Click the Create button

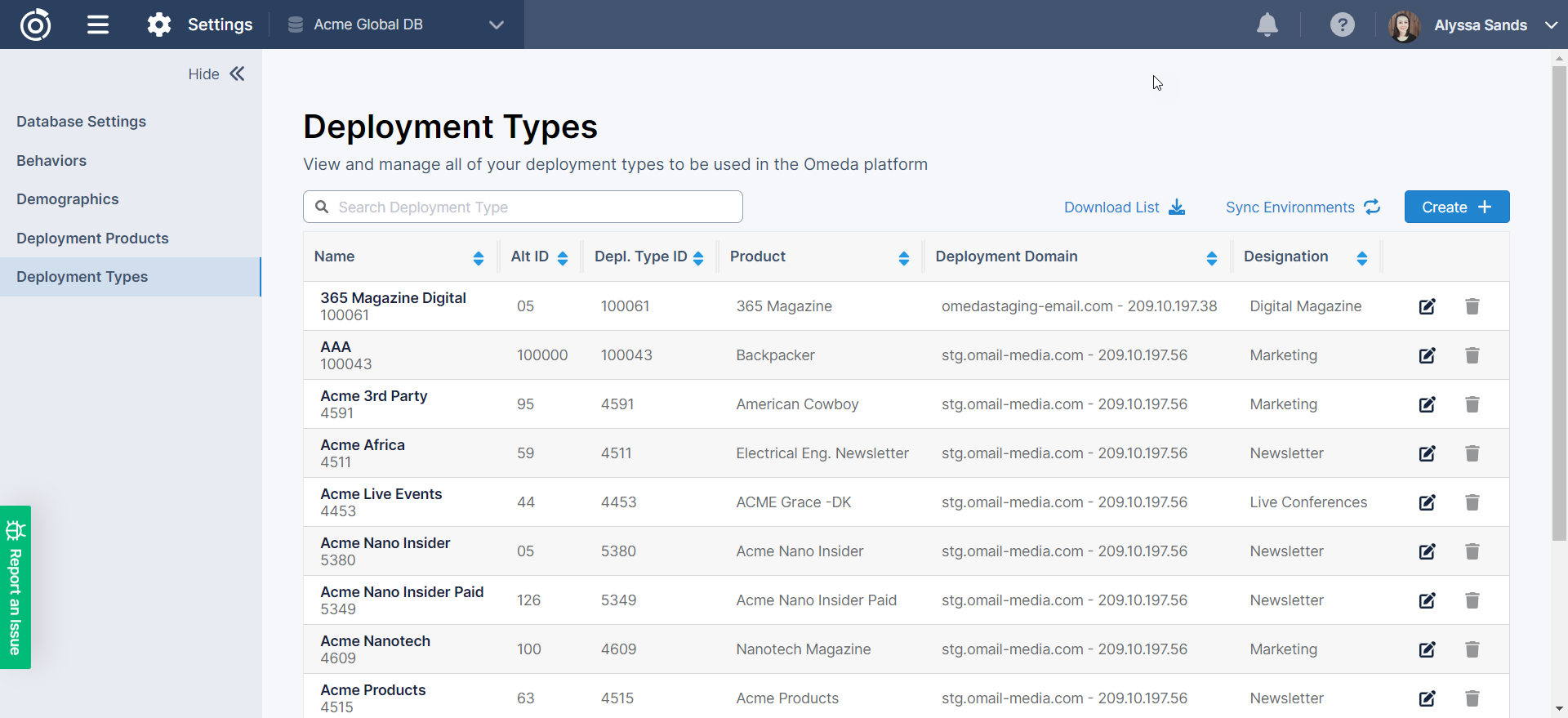1456,207
